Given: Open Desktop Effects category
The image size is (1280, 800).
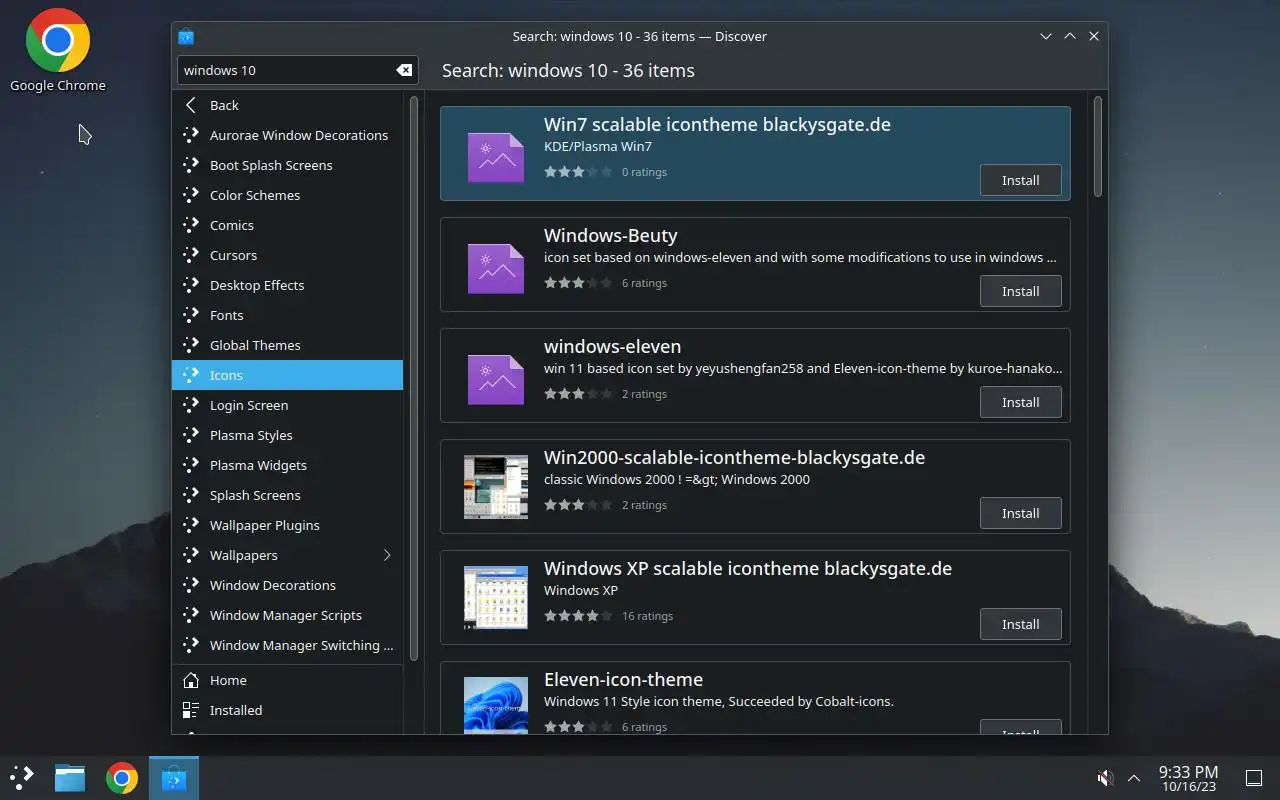Looking at the screenshot, I should coord(288,285).
